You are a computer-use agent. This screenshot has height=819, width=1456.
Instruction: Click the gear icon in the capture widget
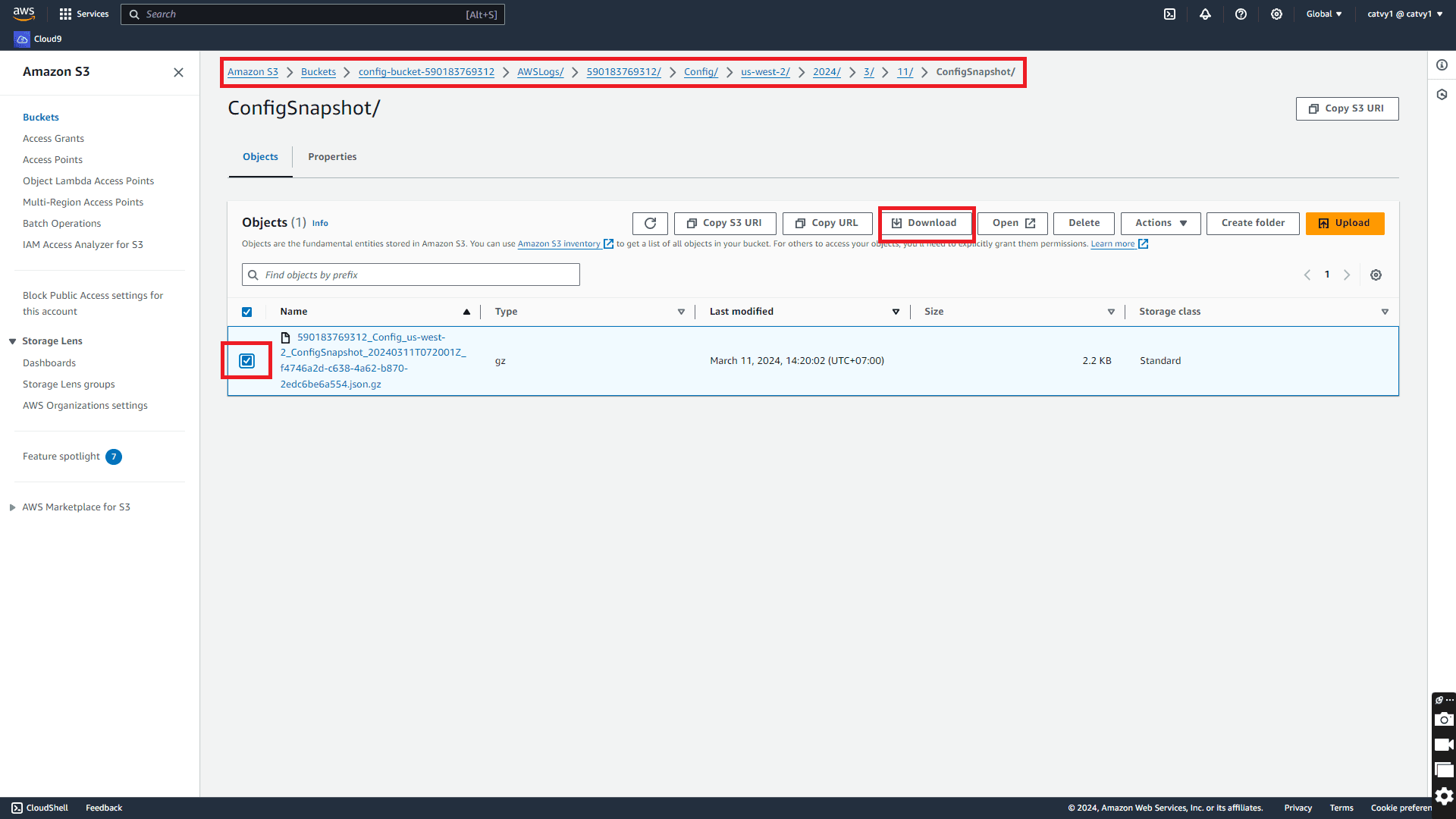[x=1444, y=795]
